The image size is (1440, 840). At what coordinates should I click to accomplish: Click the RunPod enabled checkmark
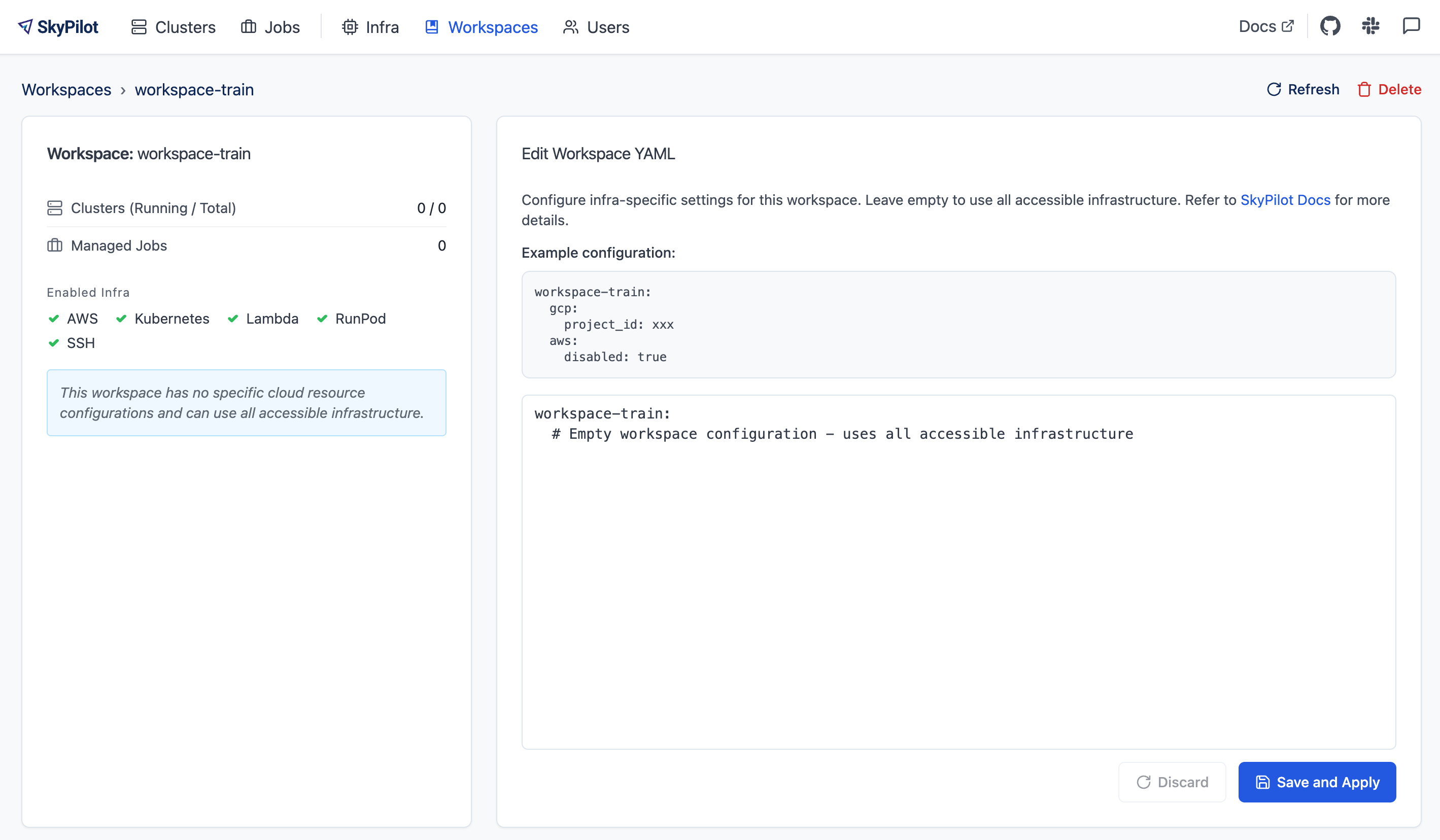click(x=322, y=318)
